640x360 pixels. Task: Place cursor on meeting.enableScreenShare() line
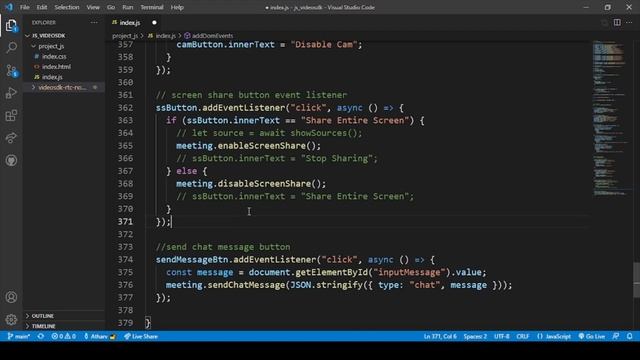point(249,146)
